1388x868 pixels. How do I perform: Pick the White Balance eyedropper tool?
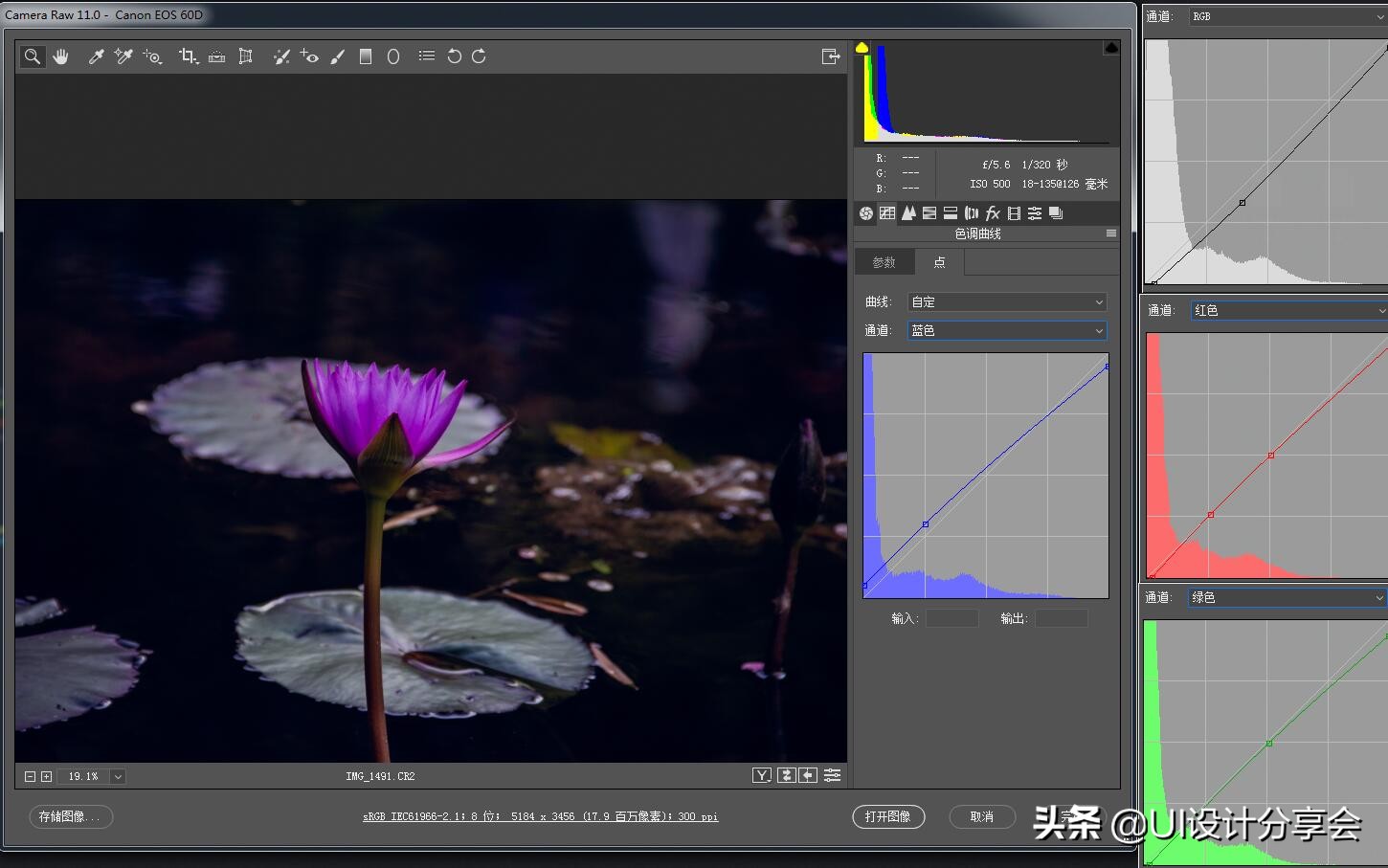(96, 56)
